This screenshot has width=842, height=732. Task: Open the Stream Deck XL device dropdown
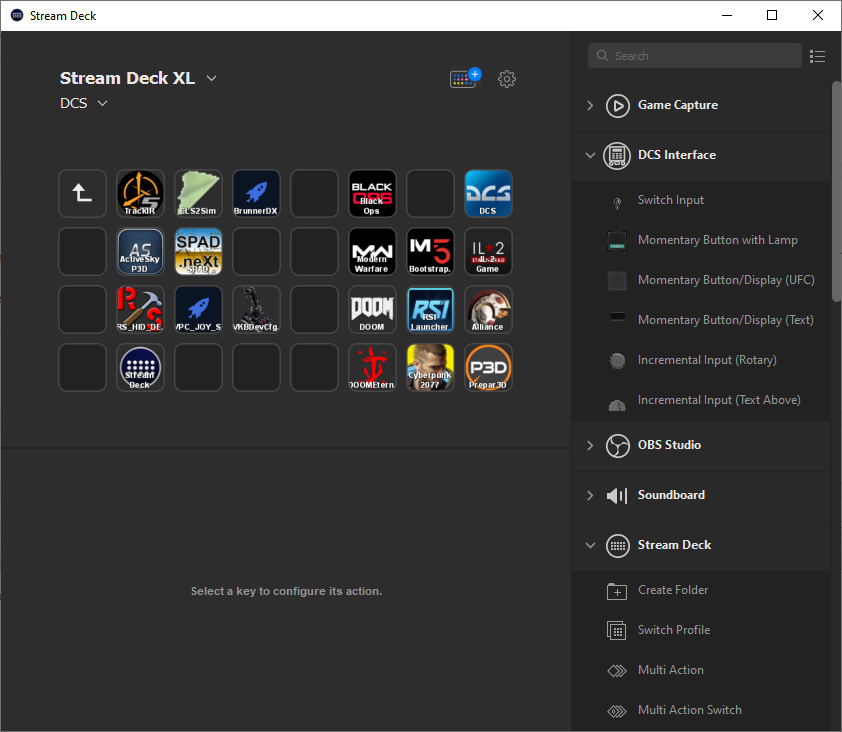(x=139, y=78)
